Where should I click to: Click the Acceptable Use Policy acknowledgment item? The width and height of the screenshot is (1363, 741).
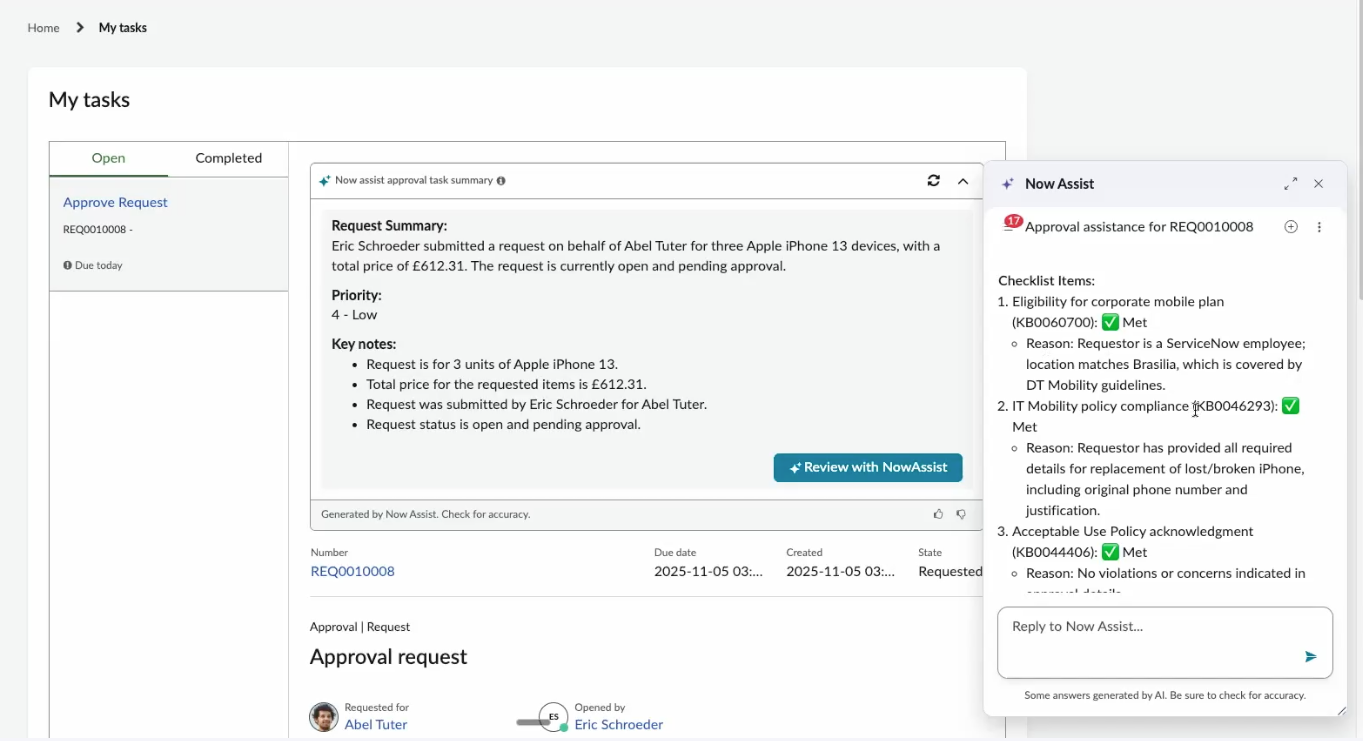[1133, 542]
